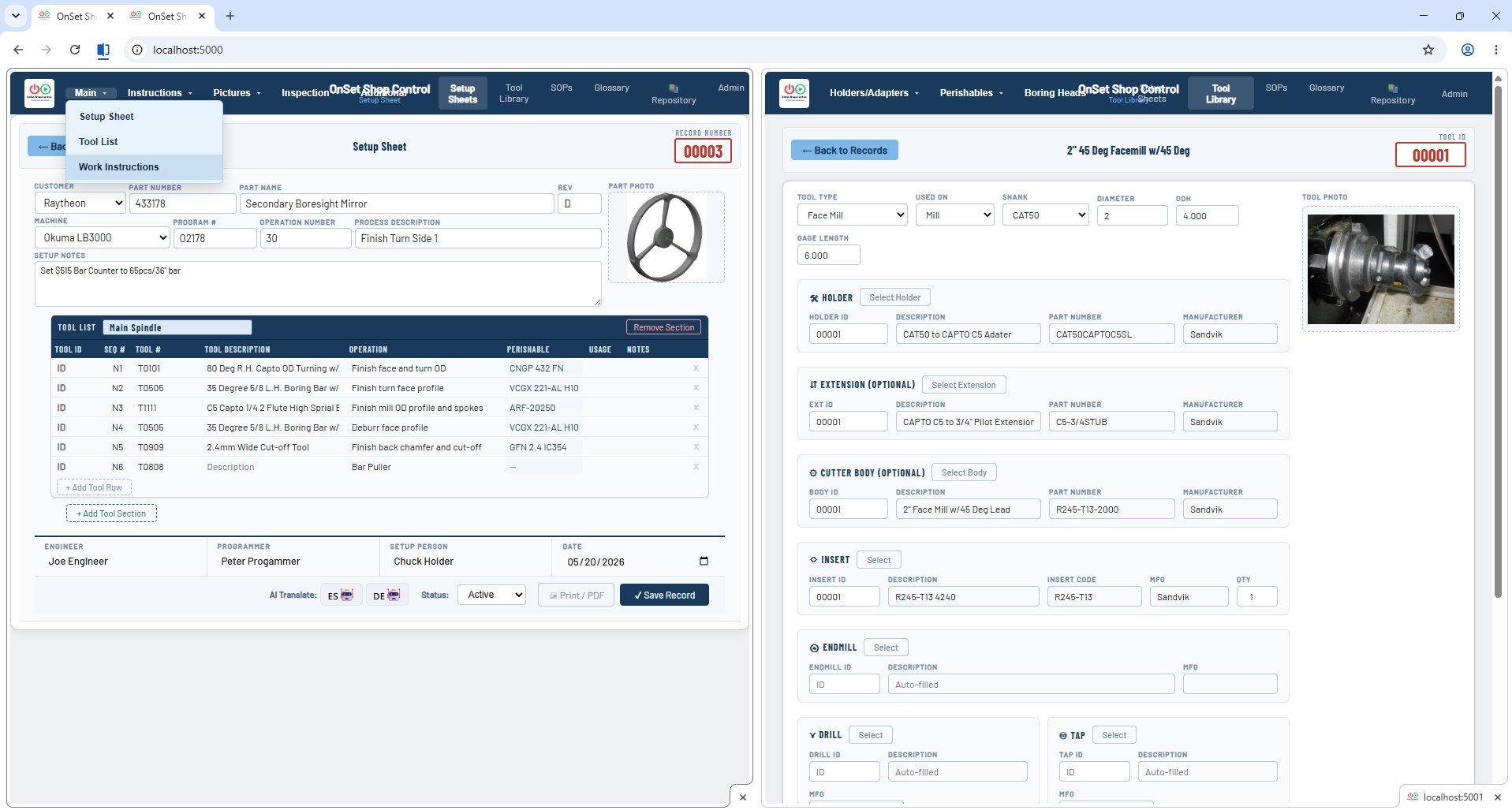Open calendar picker in Date field
The height and width of the screenshot is (810, 1512).
(704, 562)
